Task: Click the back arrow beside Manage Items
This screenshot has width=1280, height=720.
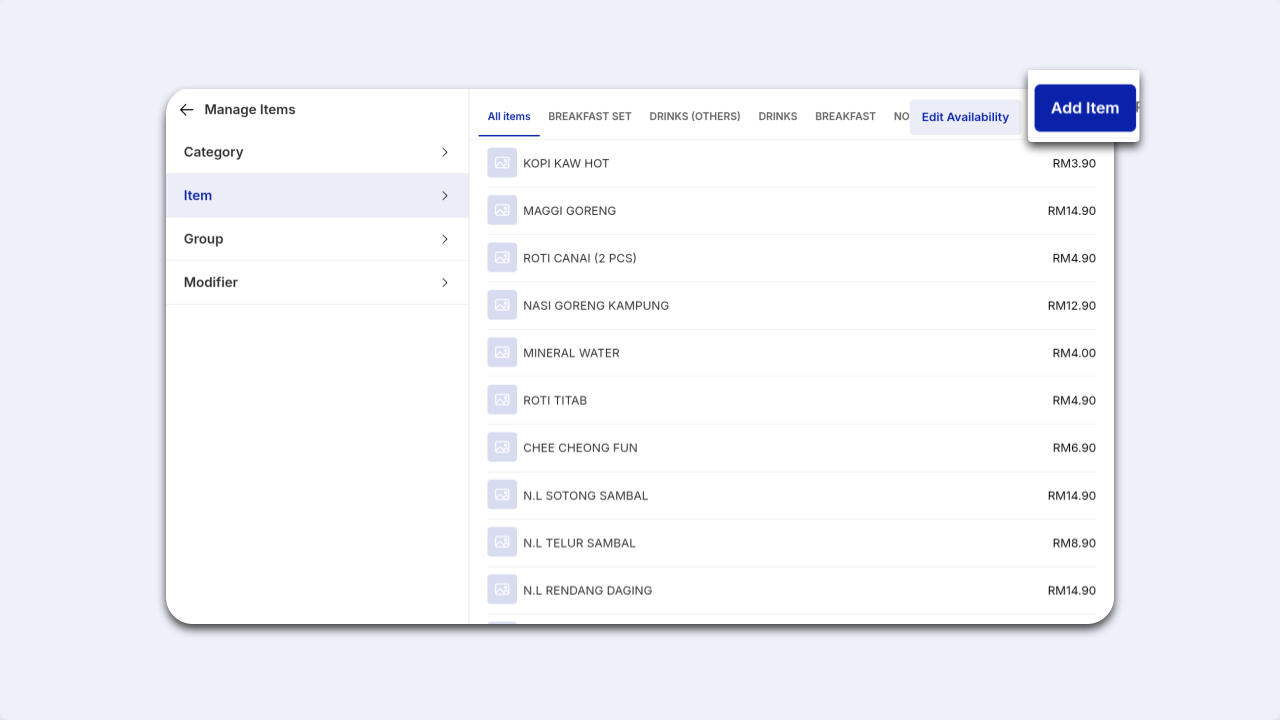Action: [x=186, y=110]
